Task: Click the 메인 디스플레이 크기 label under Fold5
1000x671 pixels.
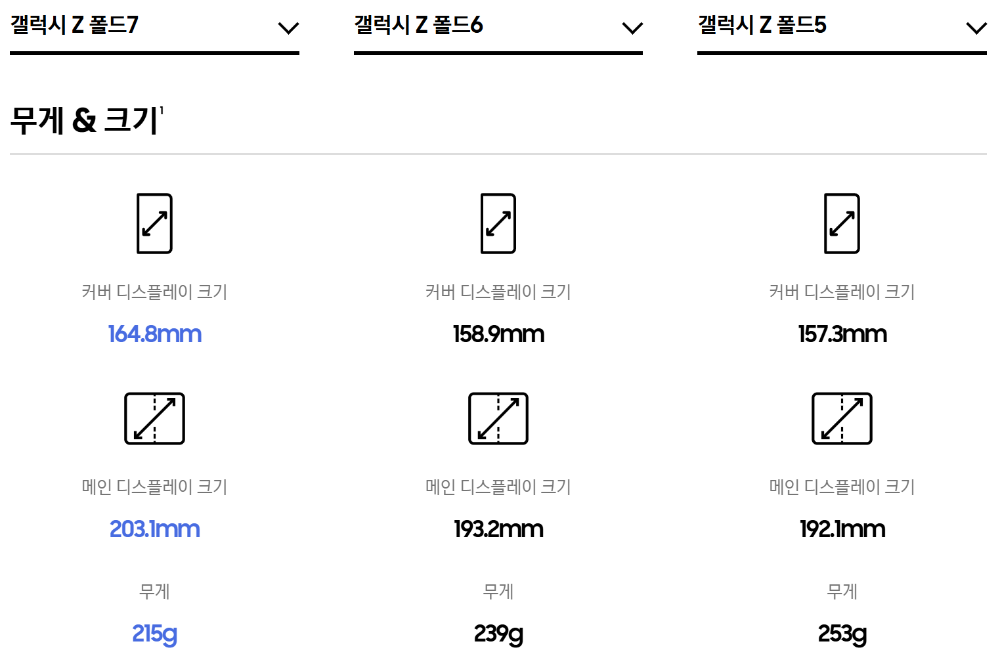Action: (842, 487)
